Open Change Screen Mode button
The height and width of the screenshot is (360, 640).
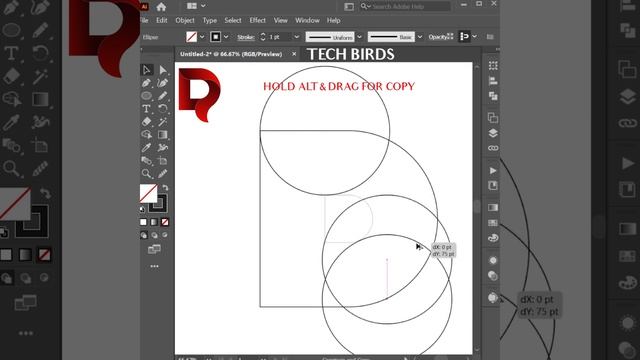pyautogui.click(x=154, y=249)
